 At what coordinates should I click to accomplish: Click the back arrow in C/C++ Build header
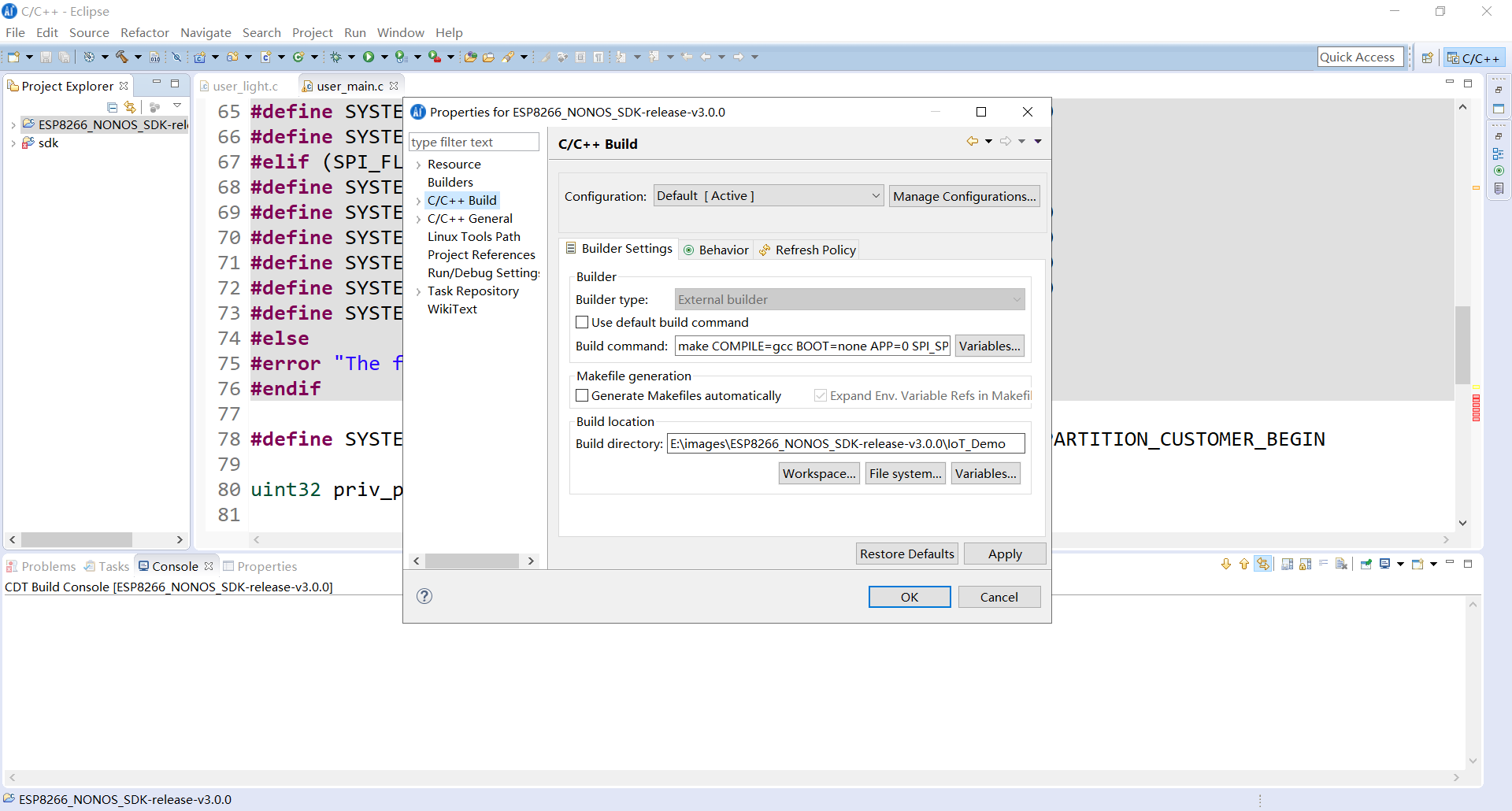click(973, 141)
